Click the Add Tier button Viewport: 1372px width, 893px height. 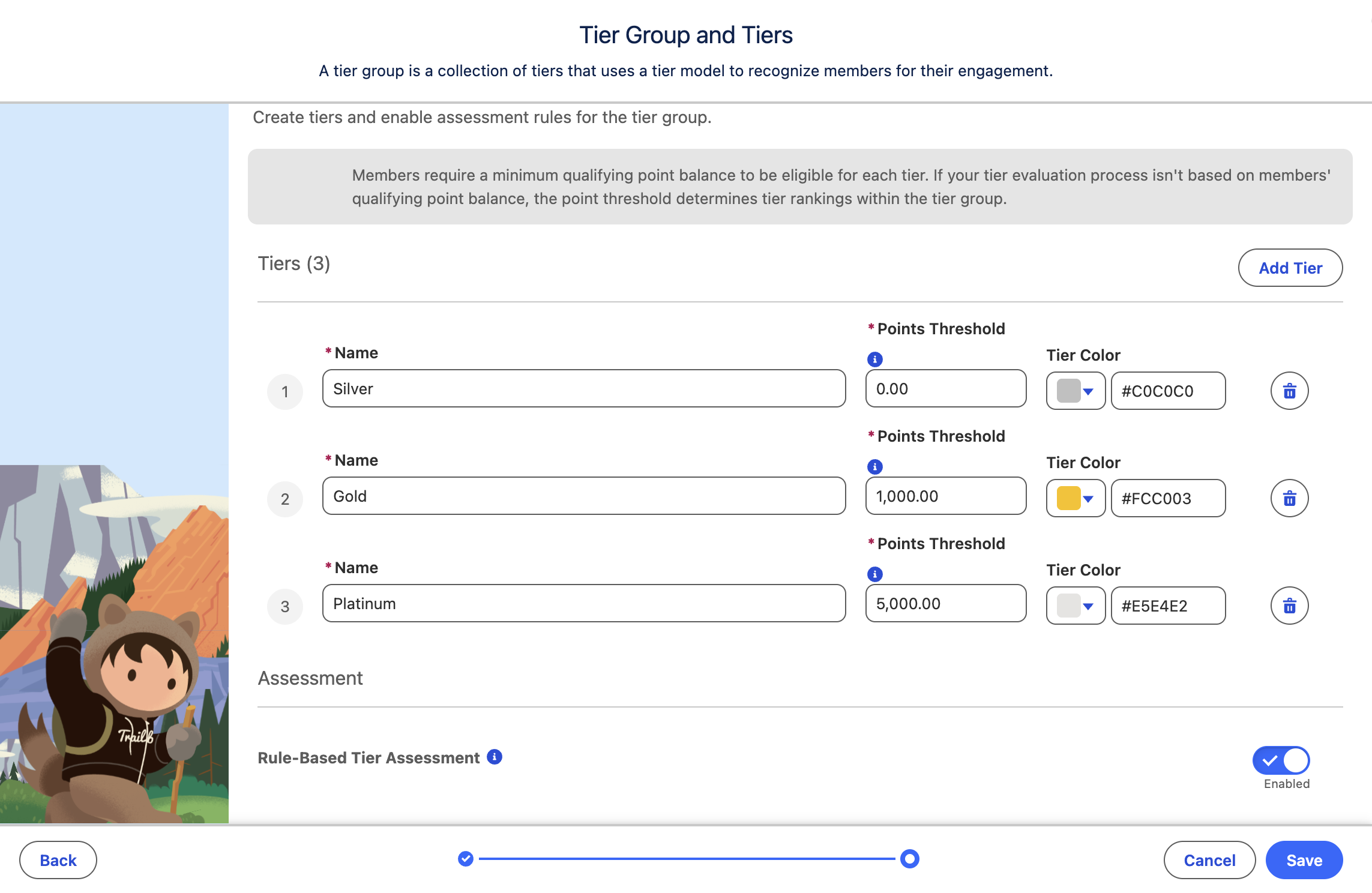pyautogui.click(x=1290, y=268)
